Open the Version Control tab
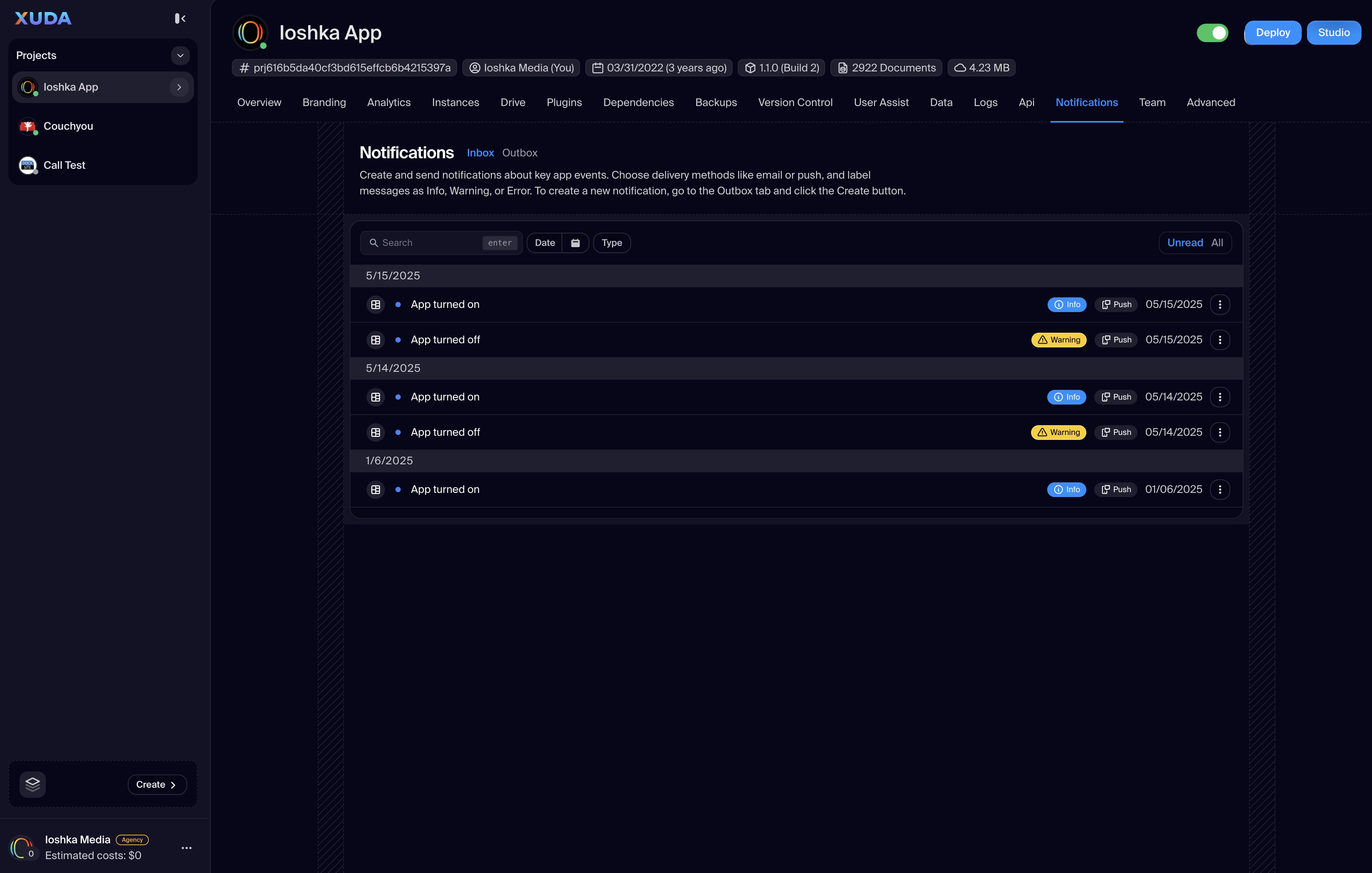 [x=795, y=103]
